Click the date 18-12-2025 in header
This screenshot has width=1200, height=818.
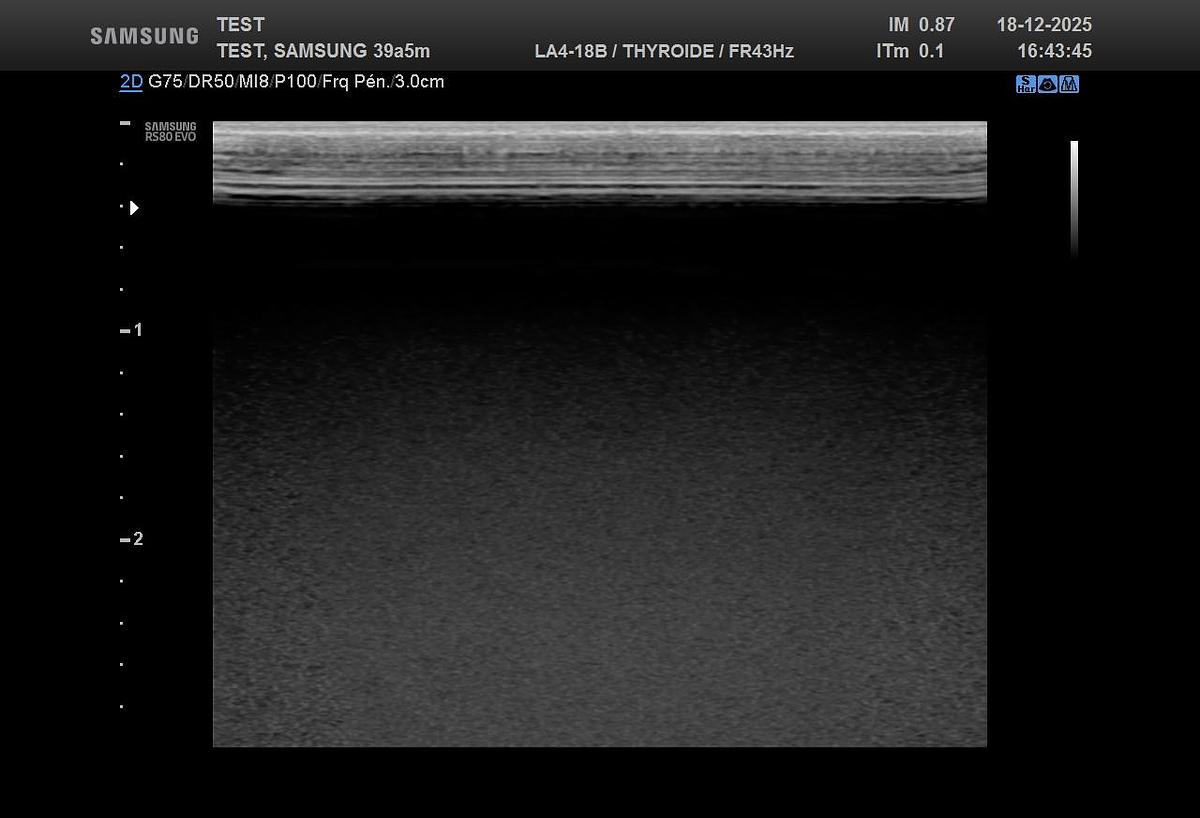pyautogui.click(x=1044, y=25)
